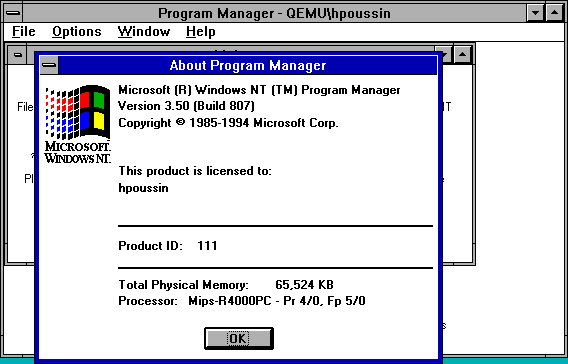The width and height of the screenshot is (568, 364).
Task: Click the About Program Manager title bar
Action: (x=248, y=66)
